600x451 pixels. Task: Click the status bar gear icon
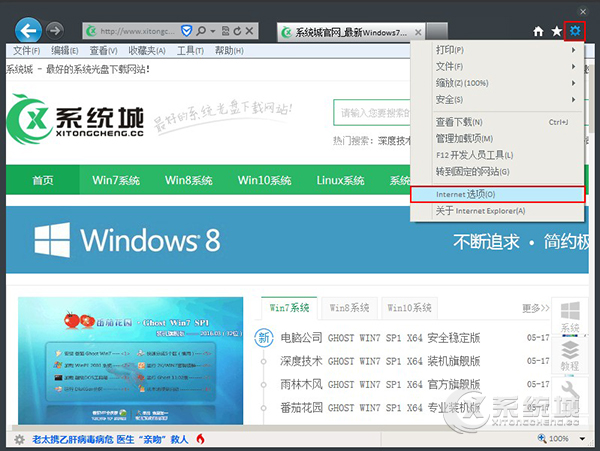[19, 440]
